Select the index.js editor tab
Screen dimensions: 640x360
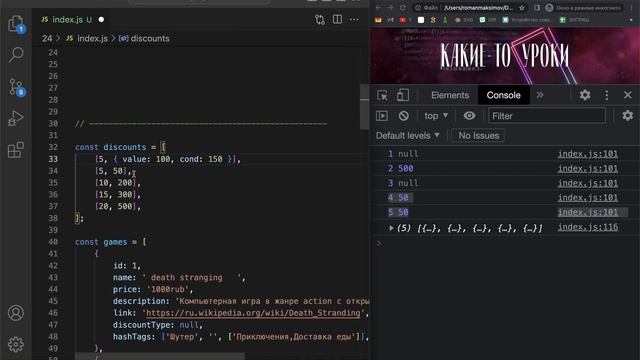tap(72, 20)
